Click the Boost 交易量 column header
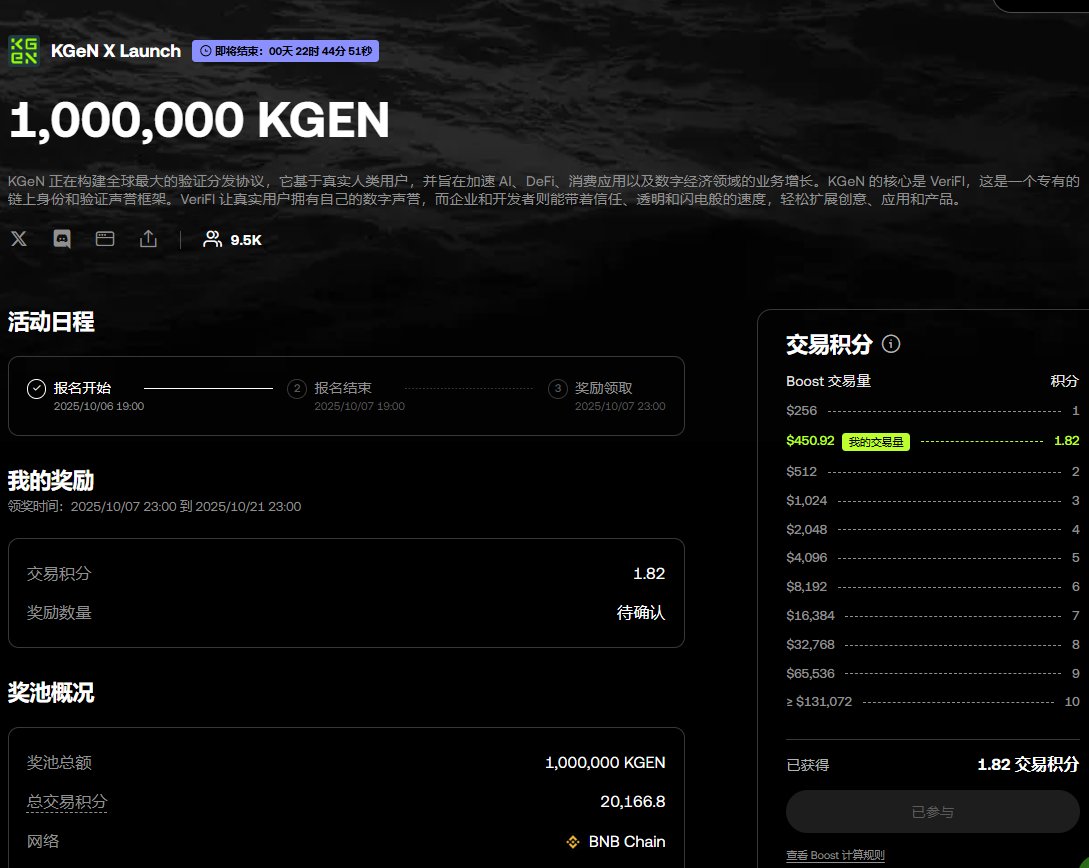Screen dimensions: 1089x868 [828, 381]
